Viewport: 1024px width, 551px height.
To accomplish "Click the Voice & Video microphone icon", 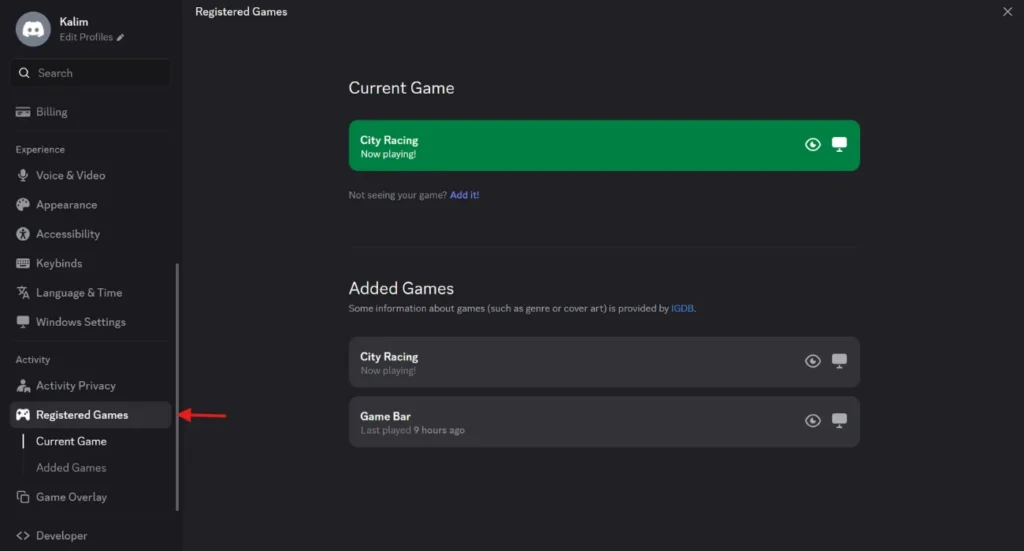I will coord(23,175).
